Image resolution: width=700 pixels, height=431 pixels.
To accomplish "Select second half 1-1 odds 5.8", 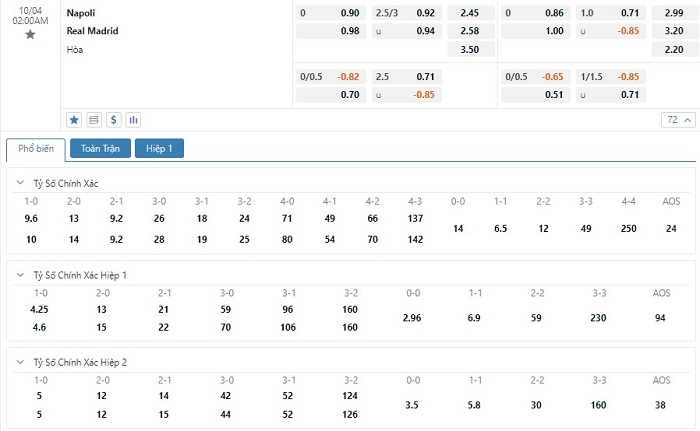I will click(x=474, y=405).
